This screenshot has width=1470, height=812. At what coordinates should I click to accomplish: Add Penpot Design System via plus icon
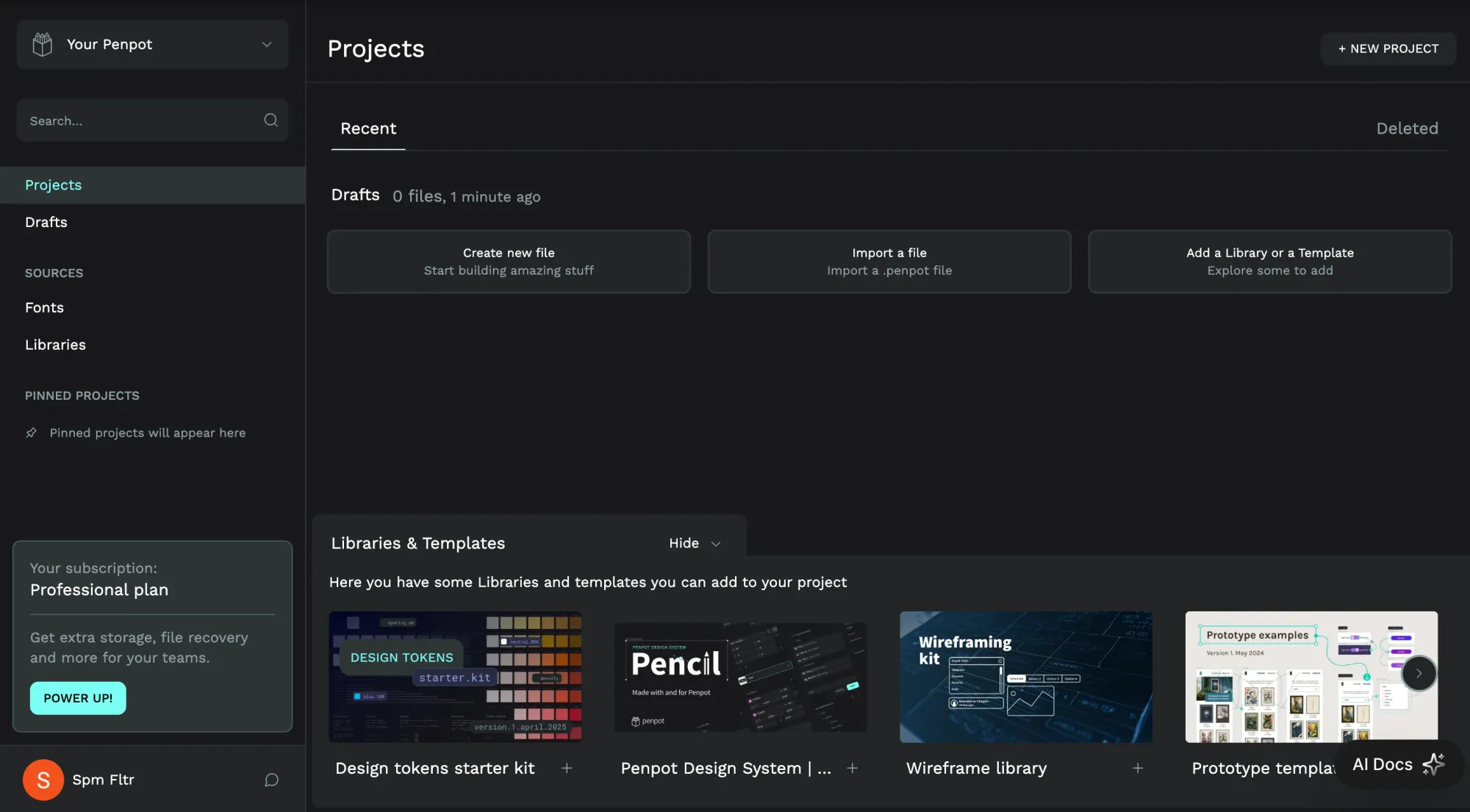[x=853, y=768]
